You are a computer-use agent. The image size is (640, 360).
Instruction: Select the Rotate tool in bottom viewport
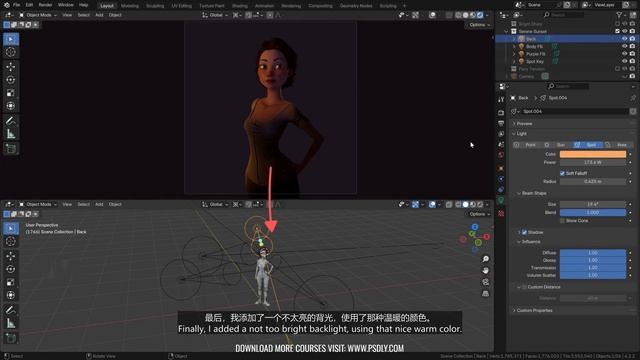(x=11, y=269)
